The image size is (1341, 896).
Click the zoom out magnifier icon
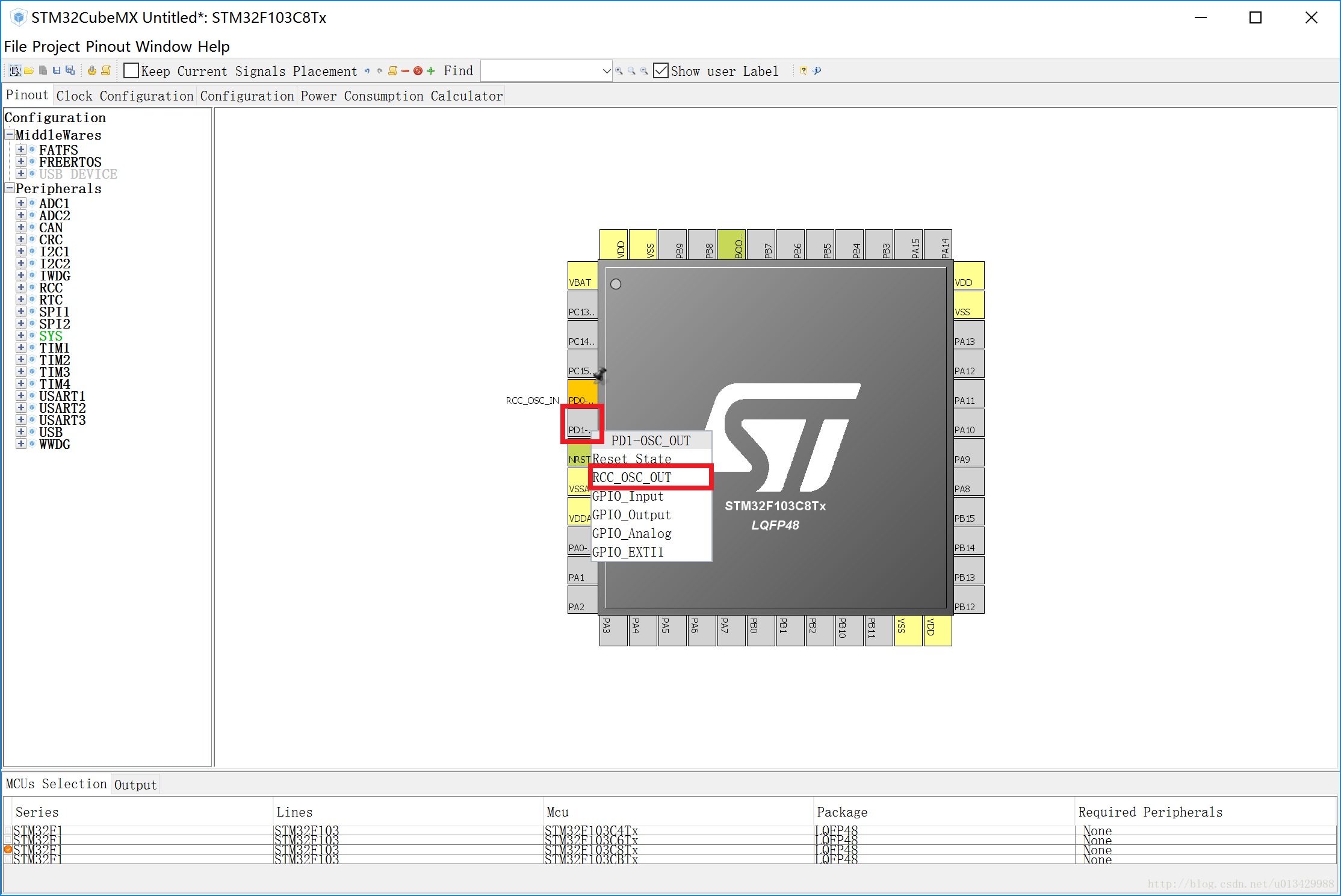pyautogui.click(x=648, y=71)
